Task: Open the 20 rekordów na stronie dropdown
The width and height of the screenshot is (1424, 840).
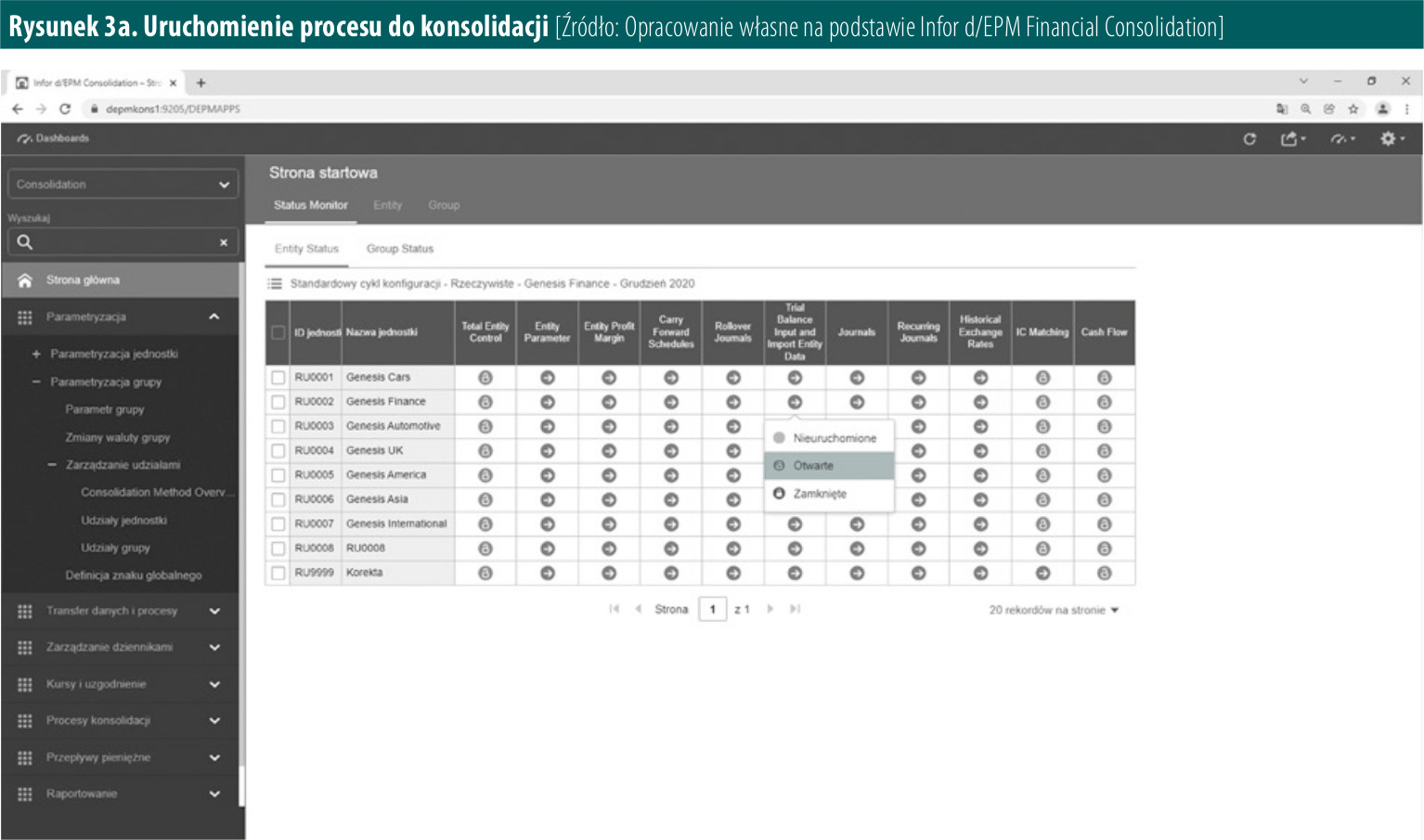Action: (x=1054, y=610)
